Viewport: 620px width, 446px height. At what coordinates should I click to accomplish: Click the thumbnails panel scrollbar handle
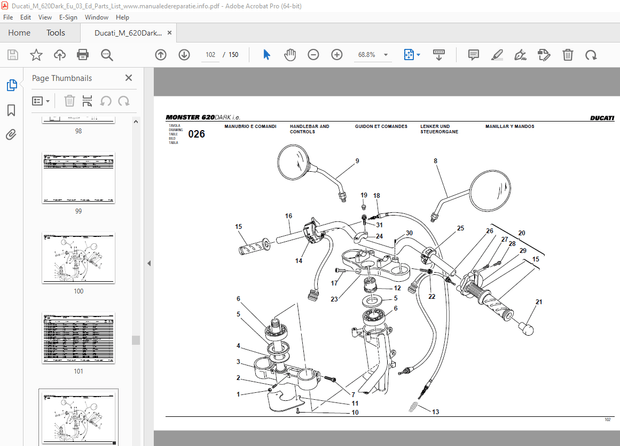pos(136,340)
